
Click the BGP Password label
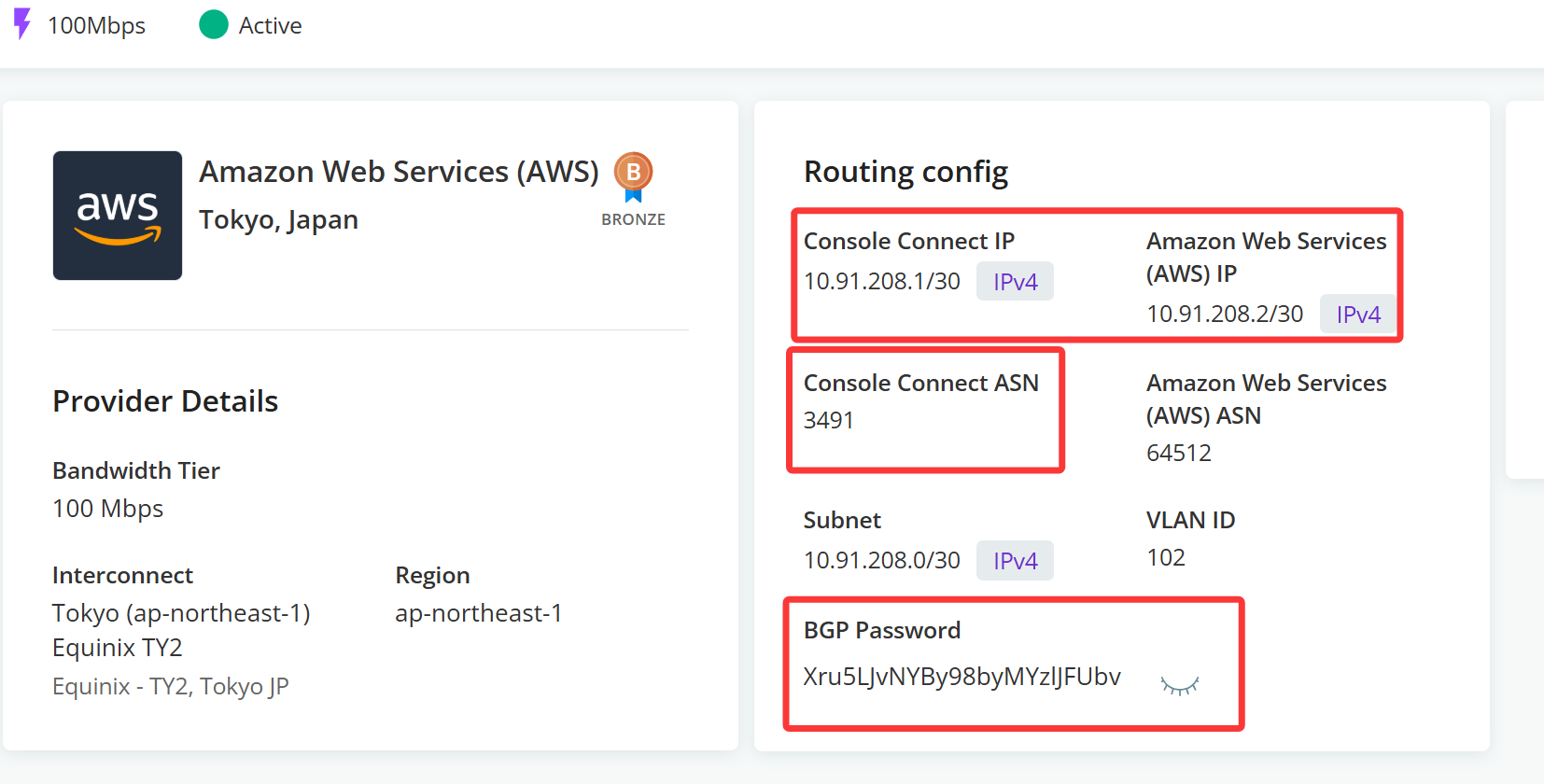882,630
